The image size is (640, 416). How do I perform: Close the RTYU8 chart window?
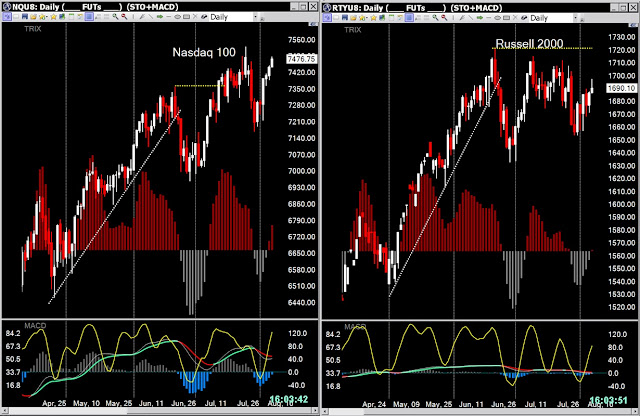[x=633, y=7]
